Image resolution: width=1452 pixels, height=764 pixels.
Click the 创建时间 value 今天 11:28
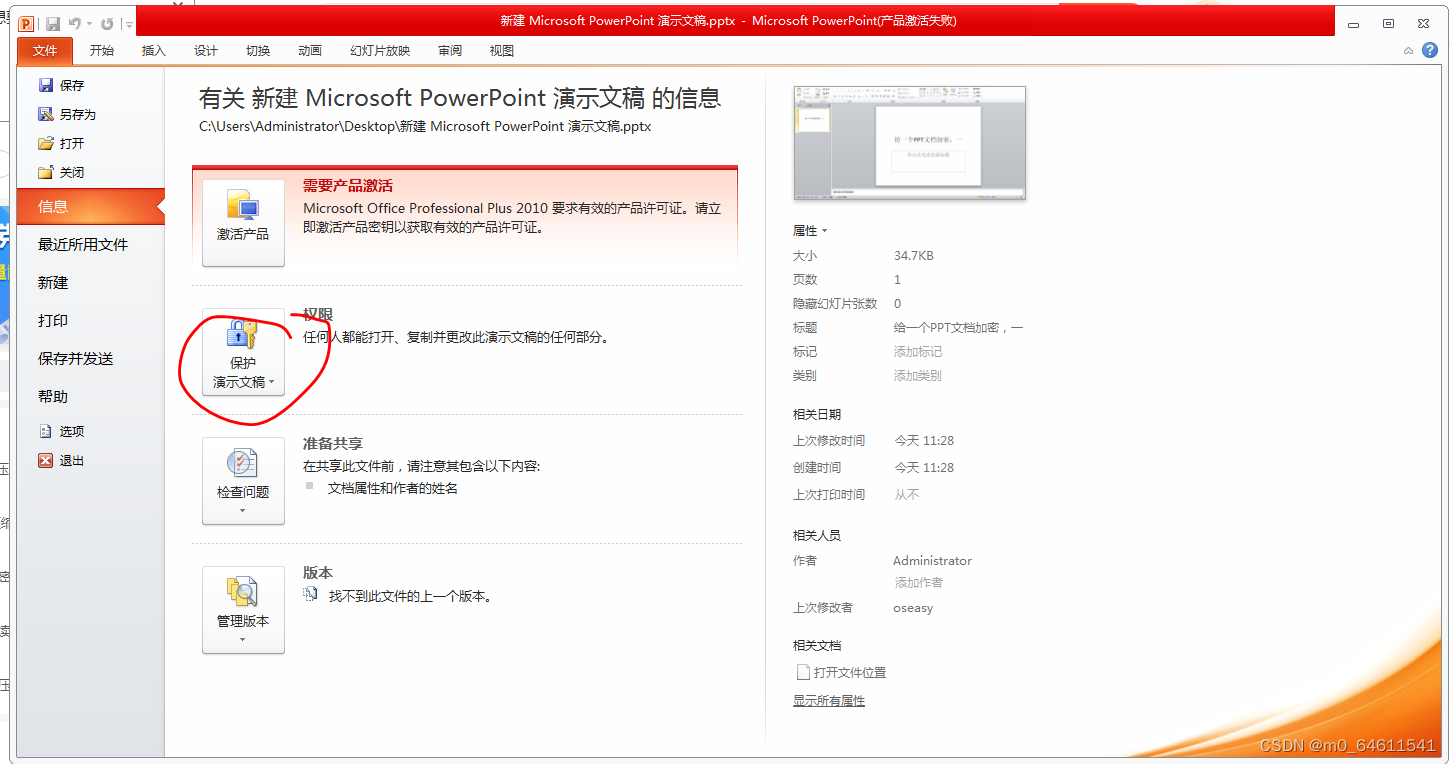(x=924, y=468)
